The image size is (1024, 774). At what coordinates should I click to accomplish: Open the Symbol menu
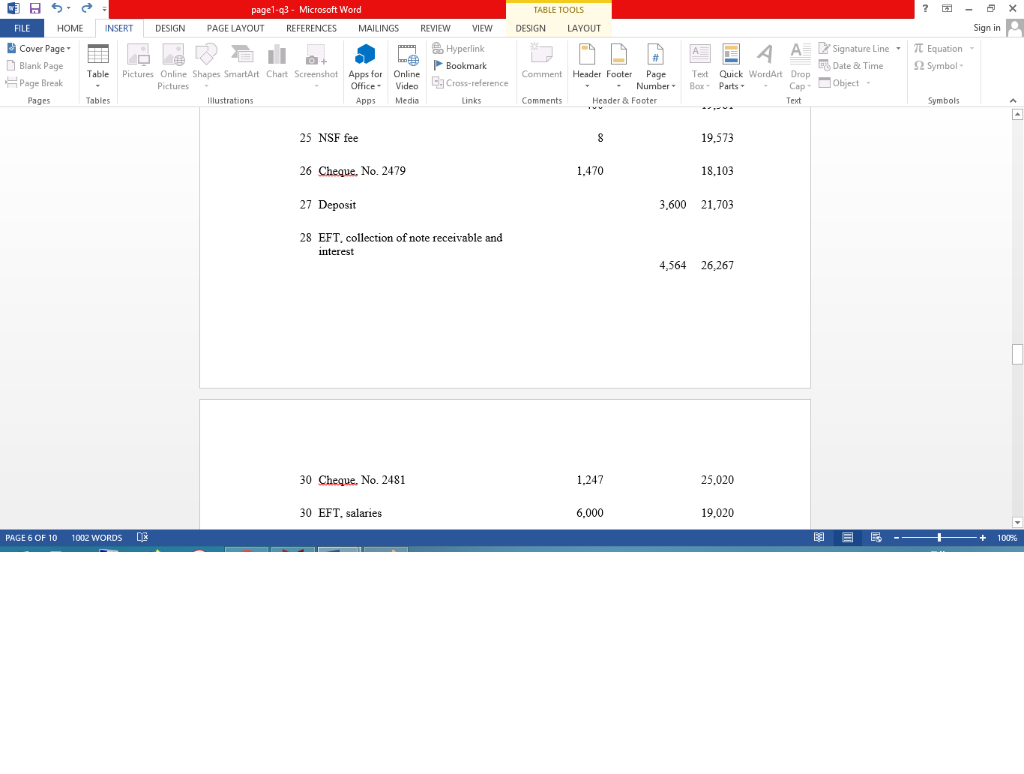tap(938, 65)
